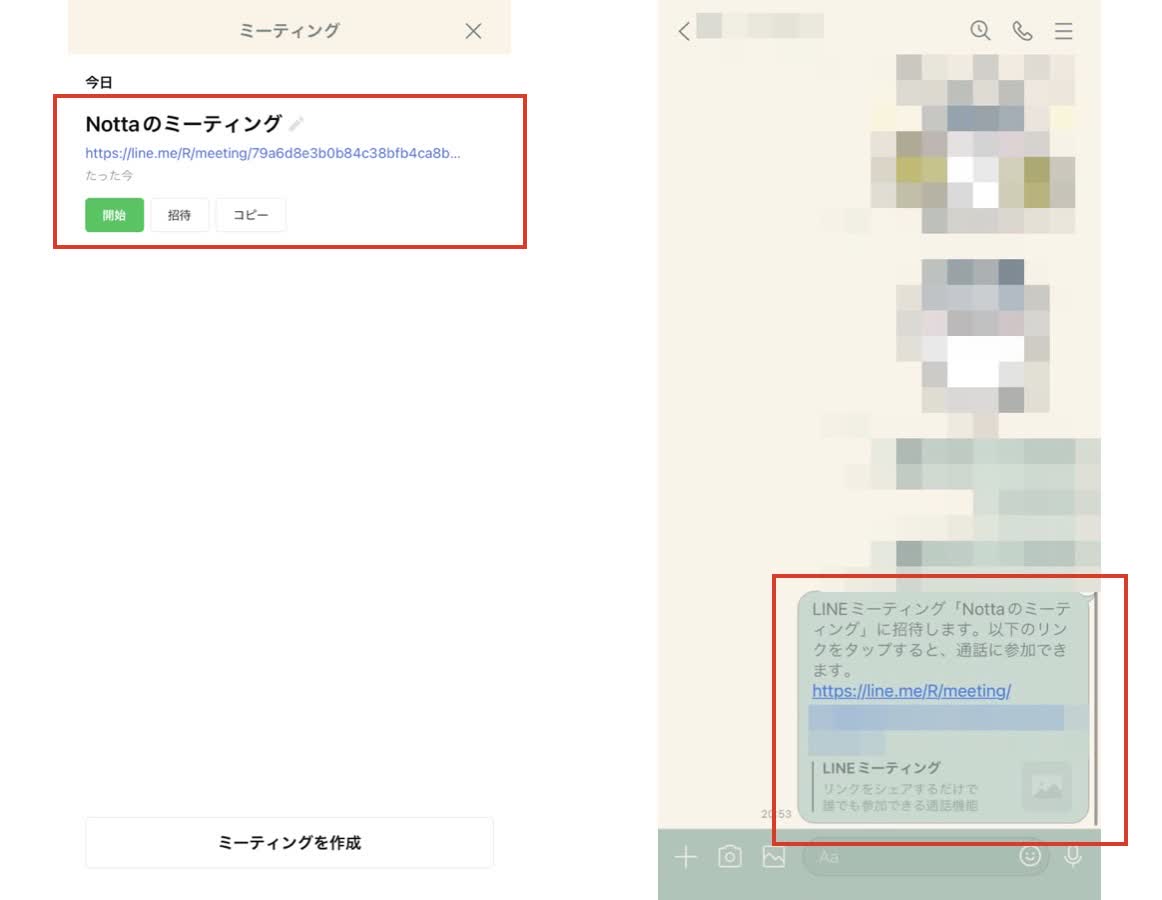Open the photo gallery icon
Viewport: 1162px width, 900px height.
(x=774, y=857)
